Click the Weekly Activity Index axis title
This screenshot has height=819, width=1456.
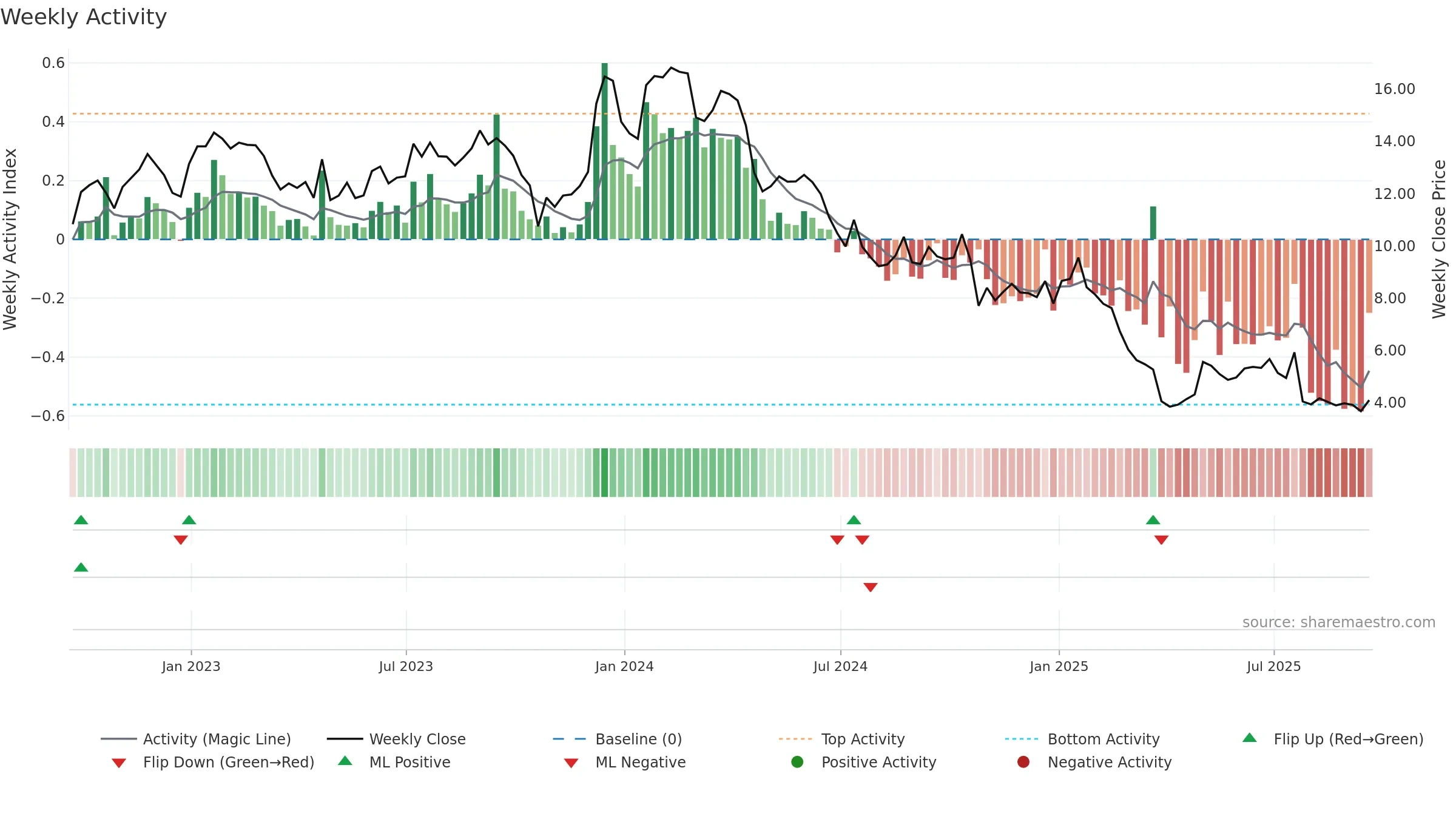point(10,239)
